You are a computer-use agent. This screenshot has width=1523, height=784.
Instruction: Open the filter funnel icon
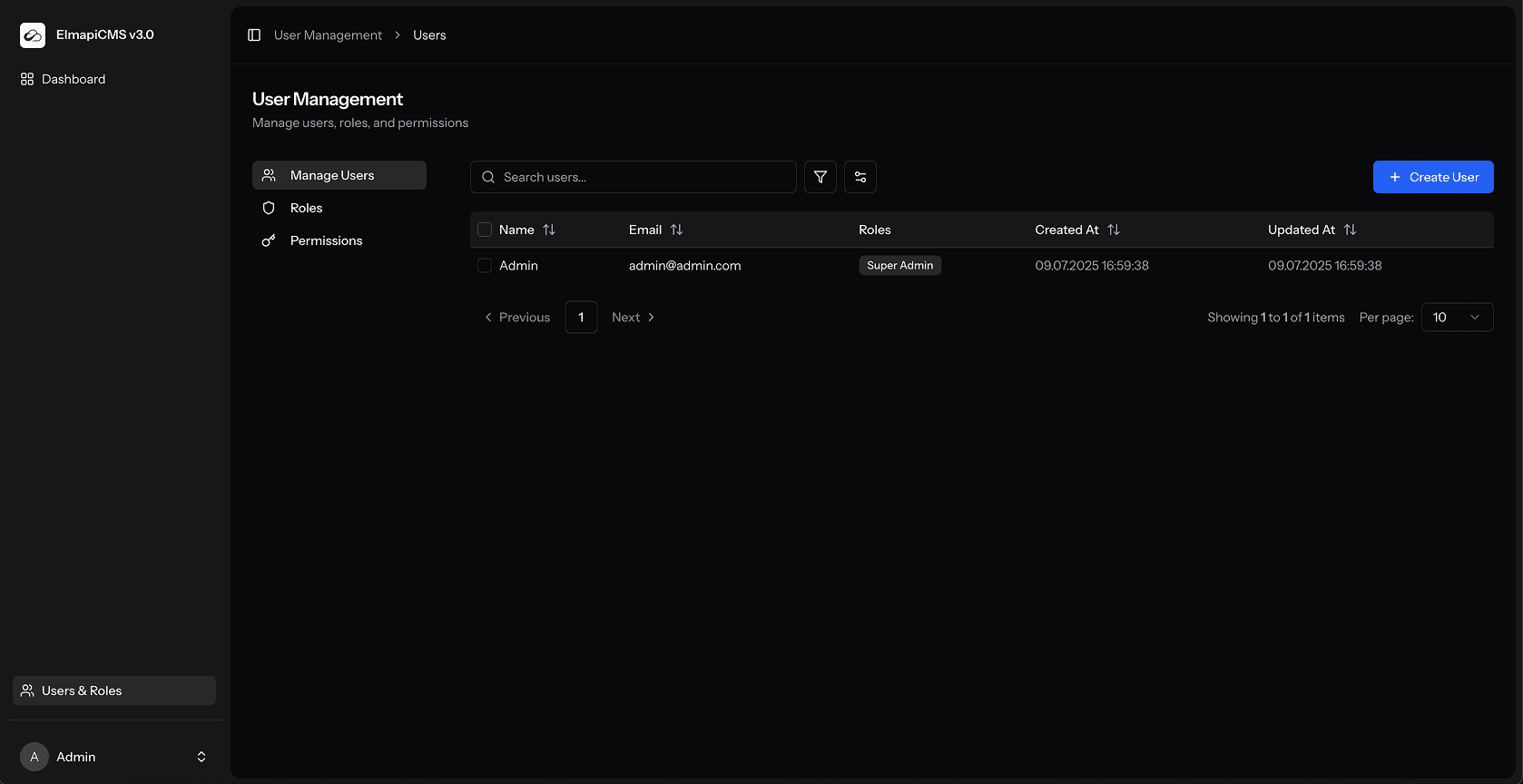820,177
